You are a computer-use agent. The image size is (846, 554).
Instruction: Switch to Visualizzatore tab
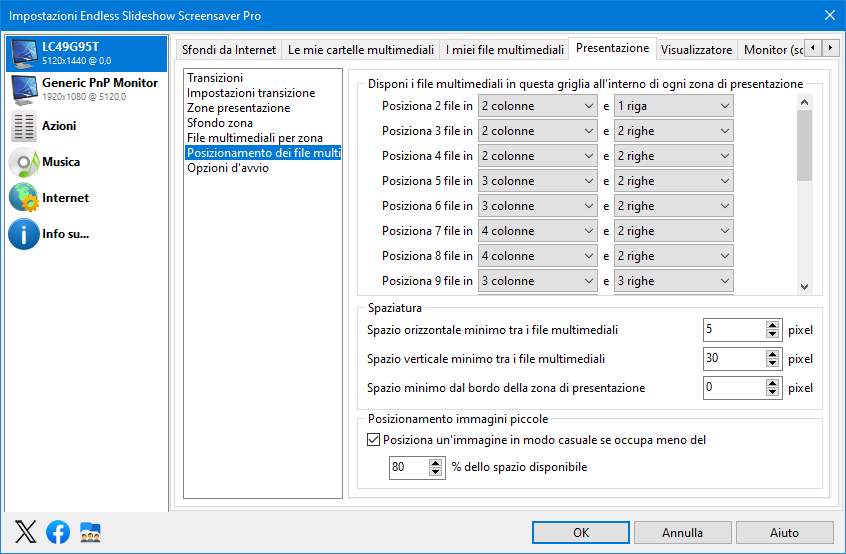[x=696, y=50]
